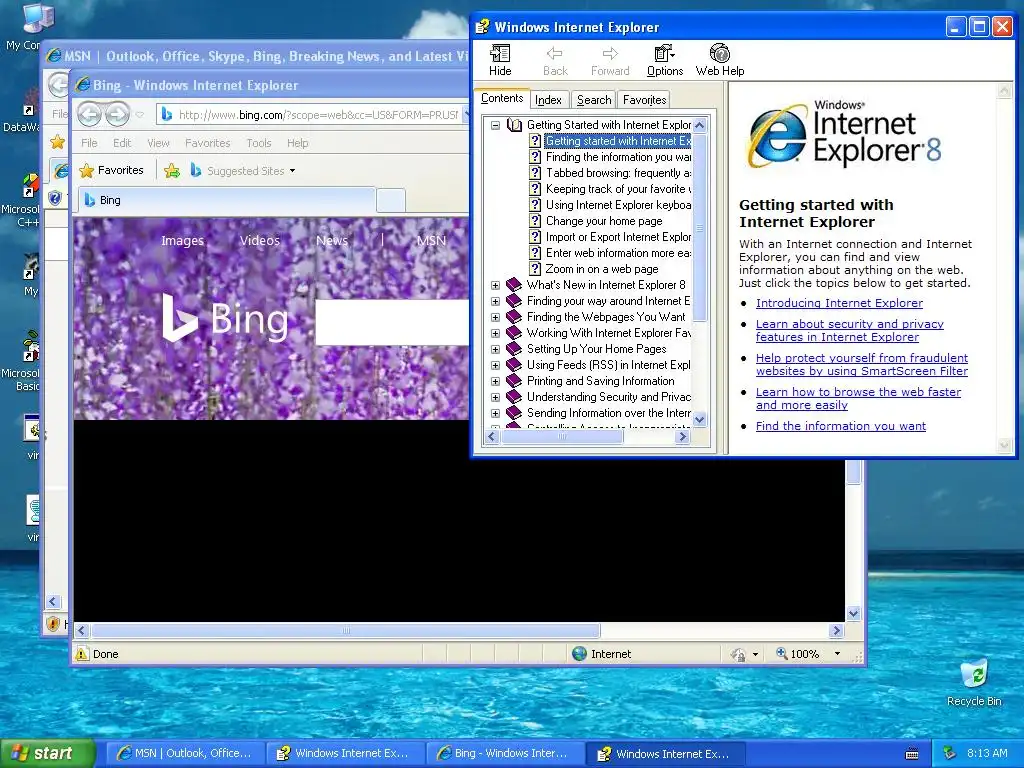The height and width of the screenshot is (768, 1024).
Task: Open the File menu in Bing window
Action: tap(89, 143)
